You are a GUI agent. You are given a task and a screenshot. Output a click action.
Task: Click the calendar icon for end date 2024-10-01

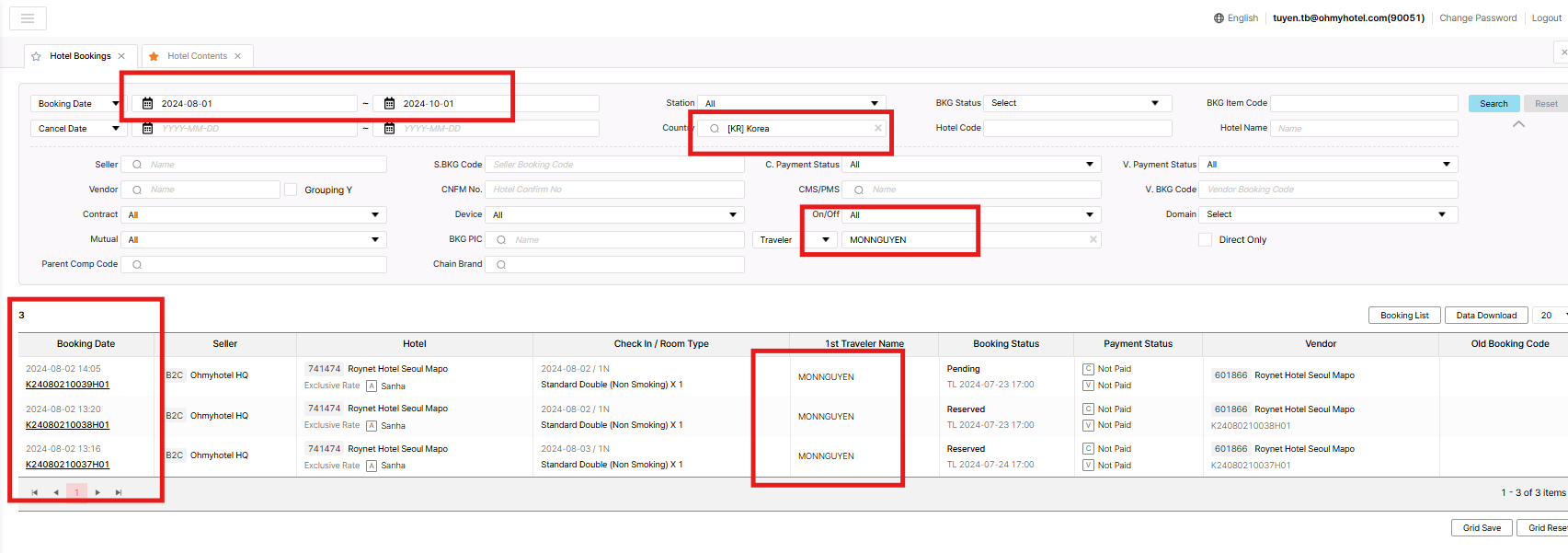[x=389, y=104]
